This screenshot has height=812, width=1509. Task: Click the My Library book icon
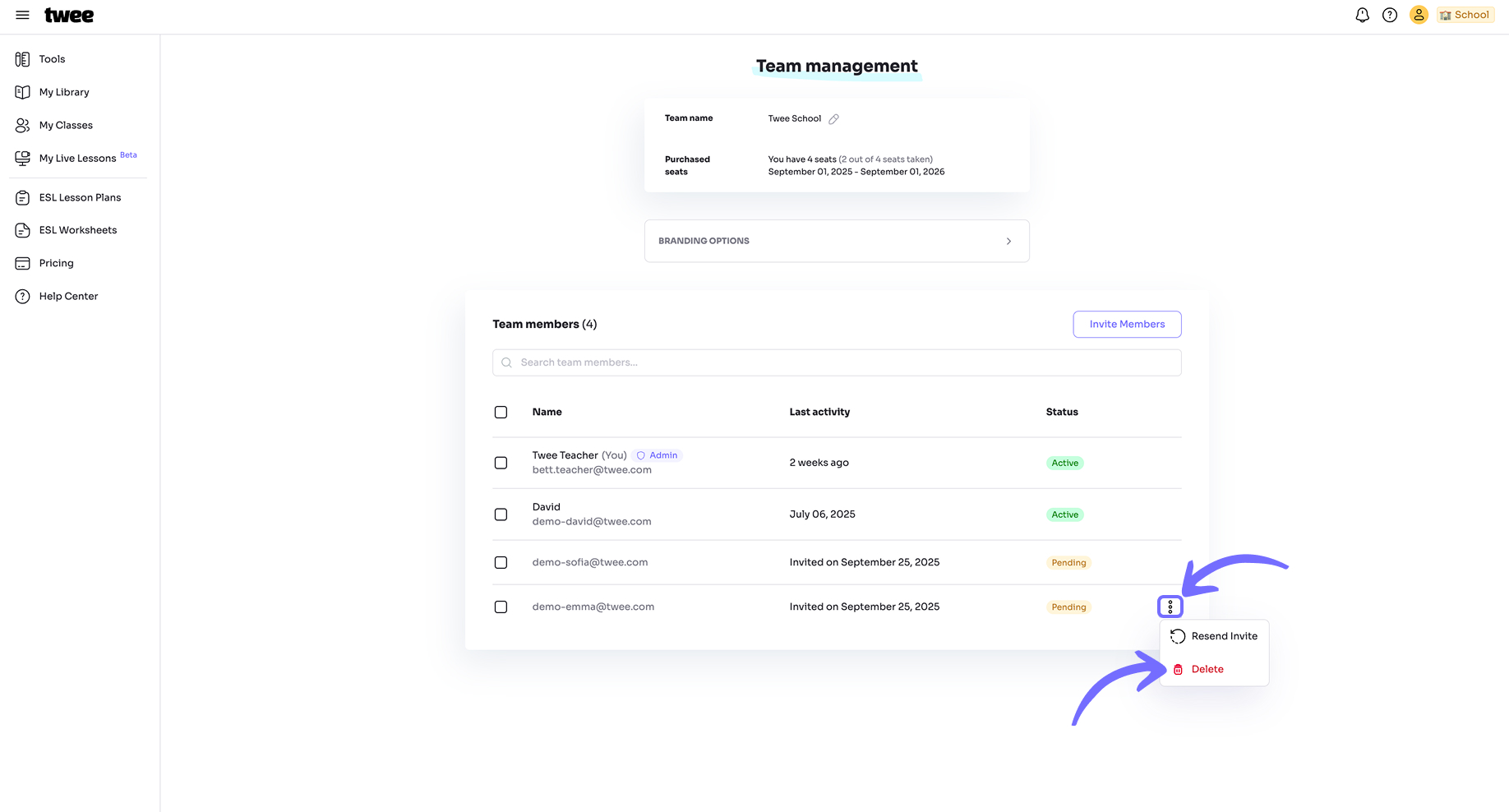[x=22, y=92]
